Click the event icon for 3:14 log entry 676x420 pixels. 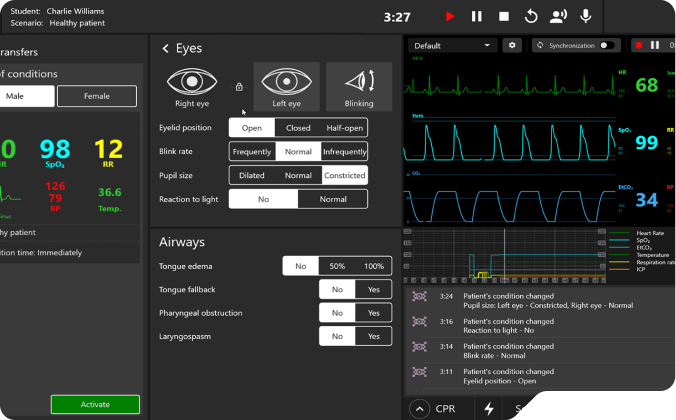[419, 346]
